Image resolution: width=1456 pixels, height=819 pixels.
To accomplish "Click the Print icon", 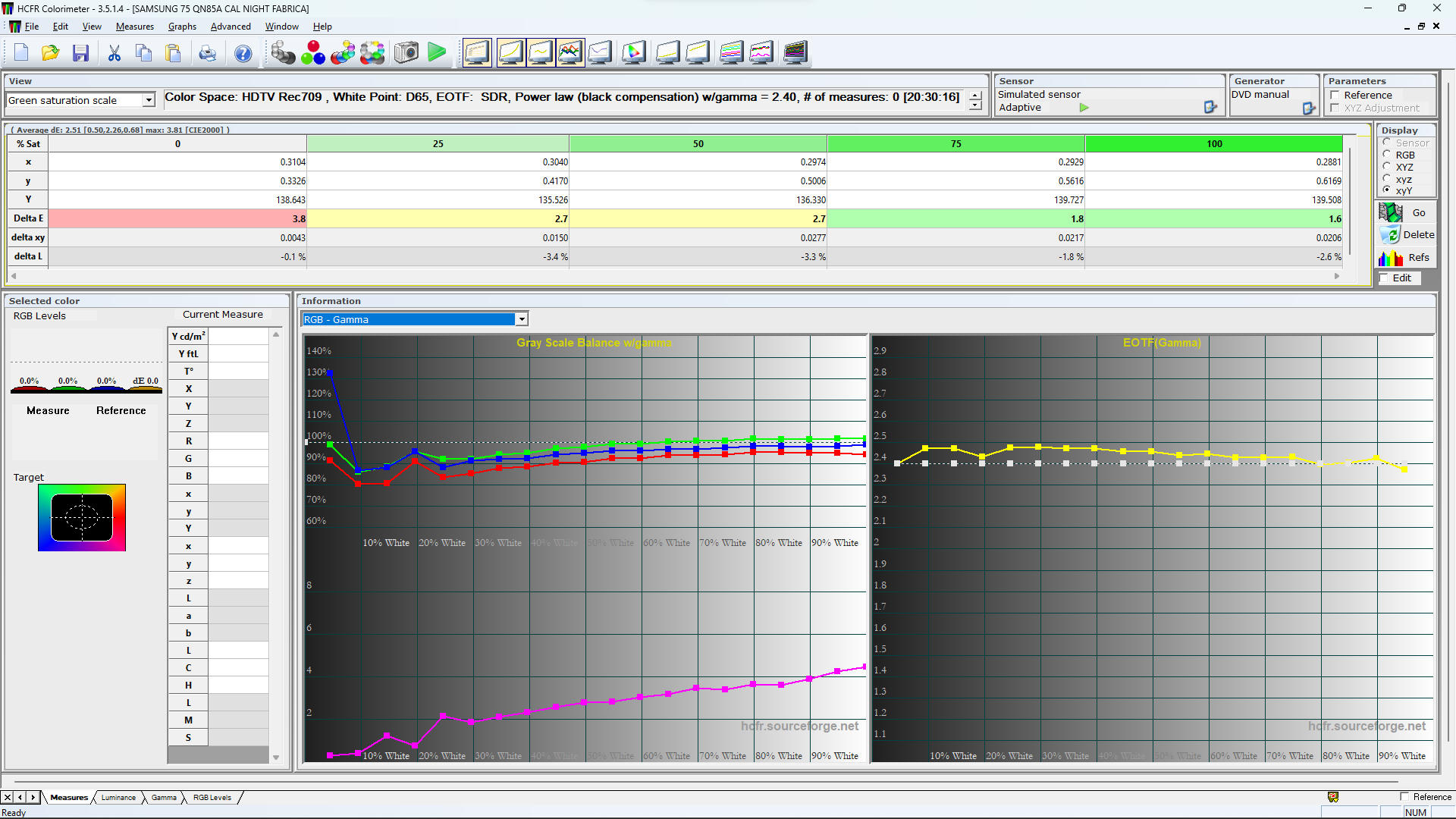I will (x=207, y=53).
